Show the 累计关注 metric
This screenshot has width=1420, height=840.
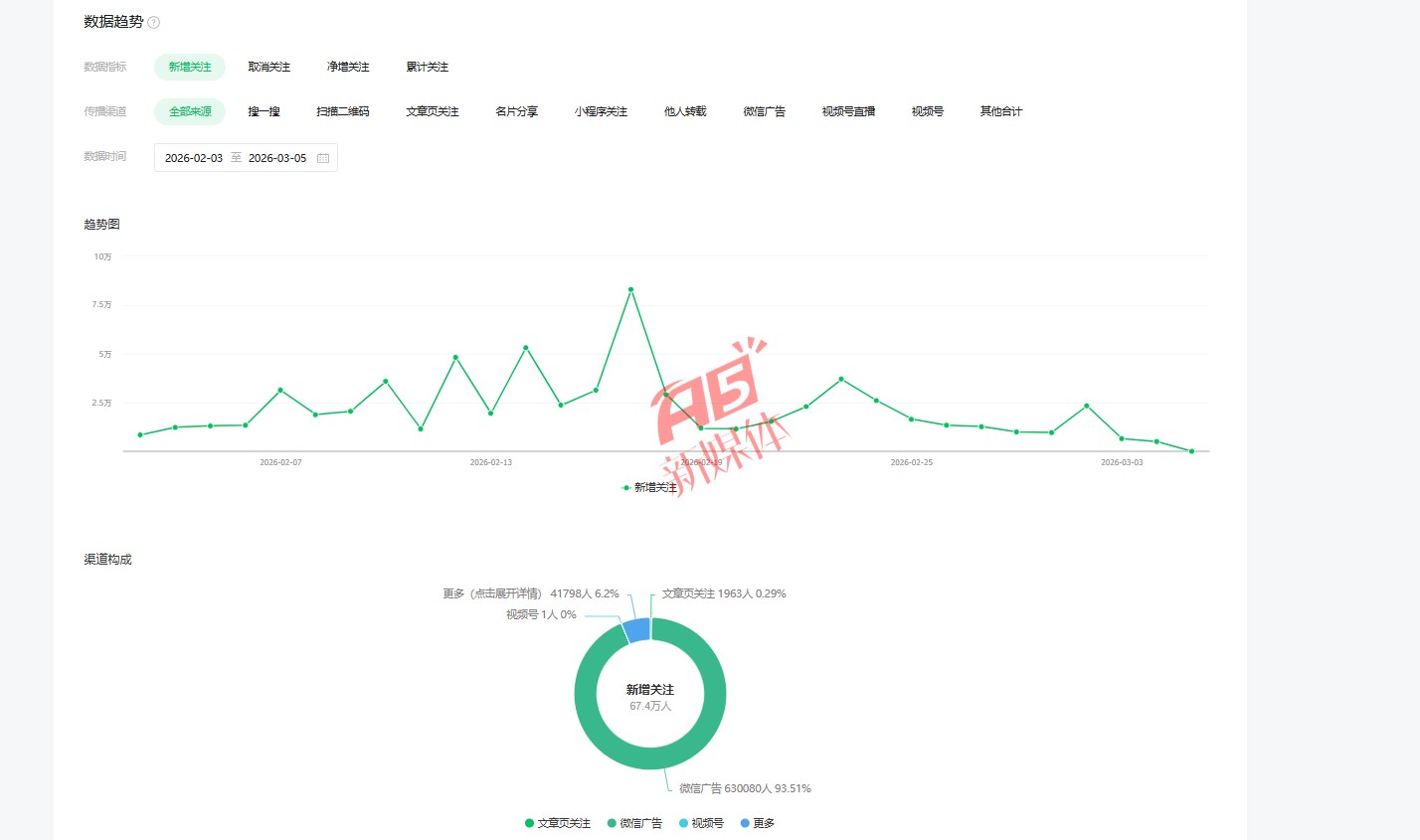427,67
